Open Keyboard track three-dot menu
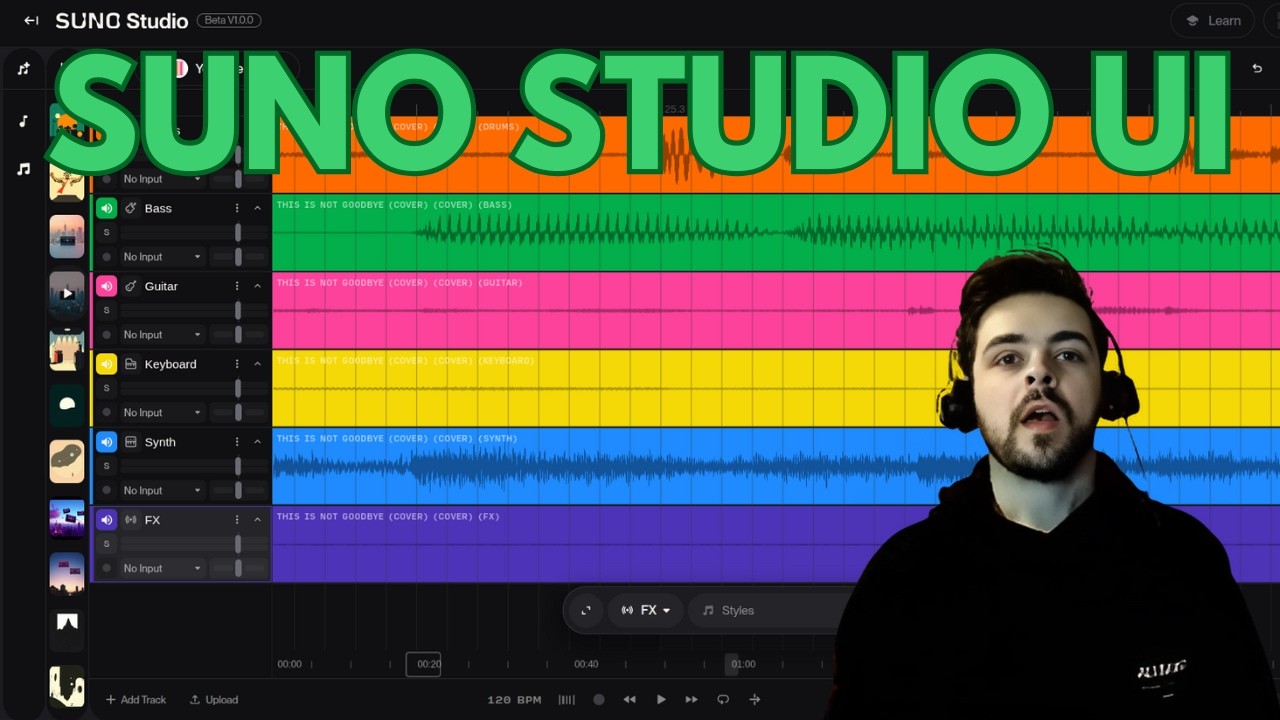 pos(237,364)
